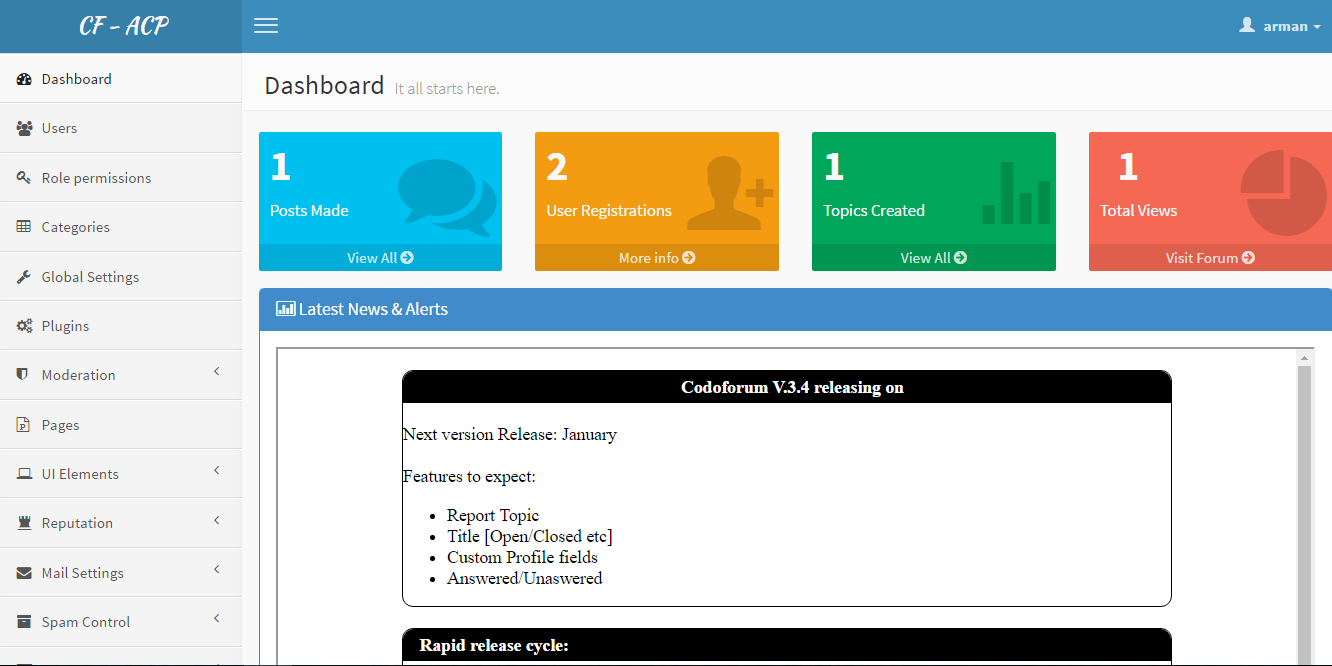
Task: Click the add-user icon on User Registrations card
Action: 731,193
